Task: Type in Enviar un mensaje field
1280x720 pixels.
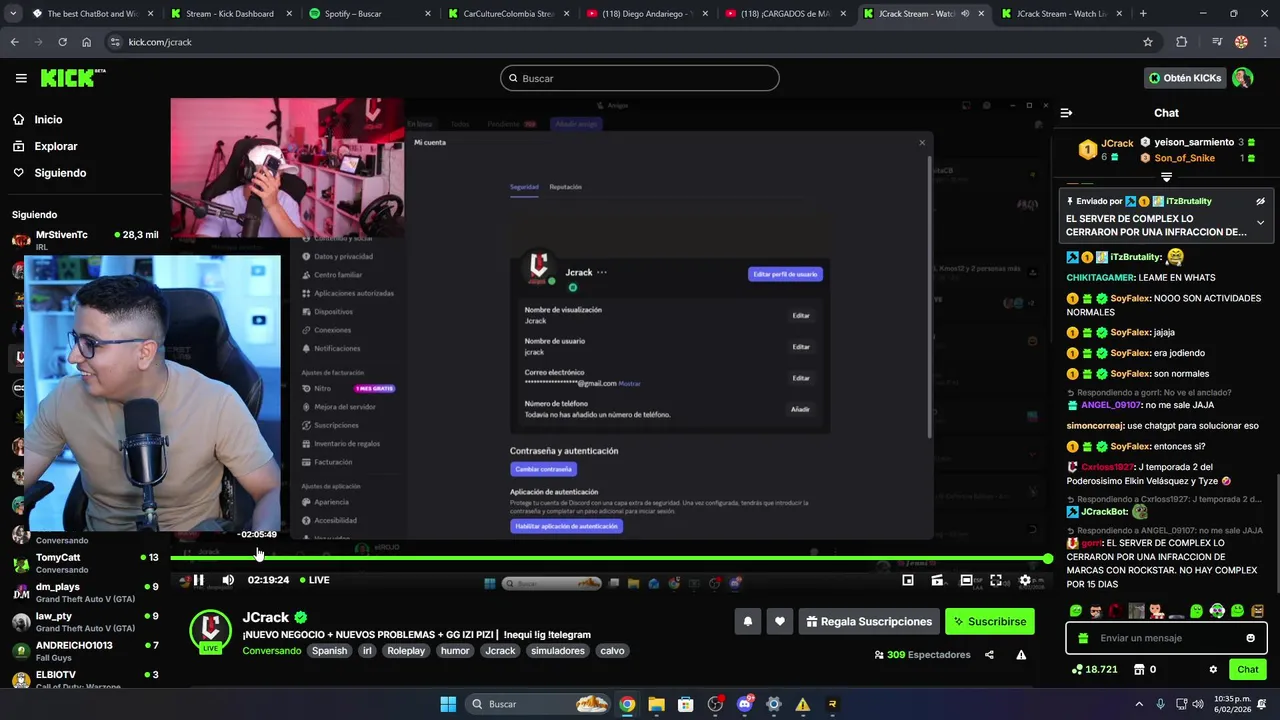Action: 1166,638
